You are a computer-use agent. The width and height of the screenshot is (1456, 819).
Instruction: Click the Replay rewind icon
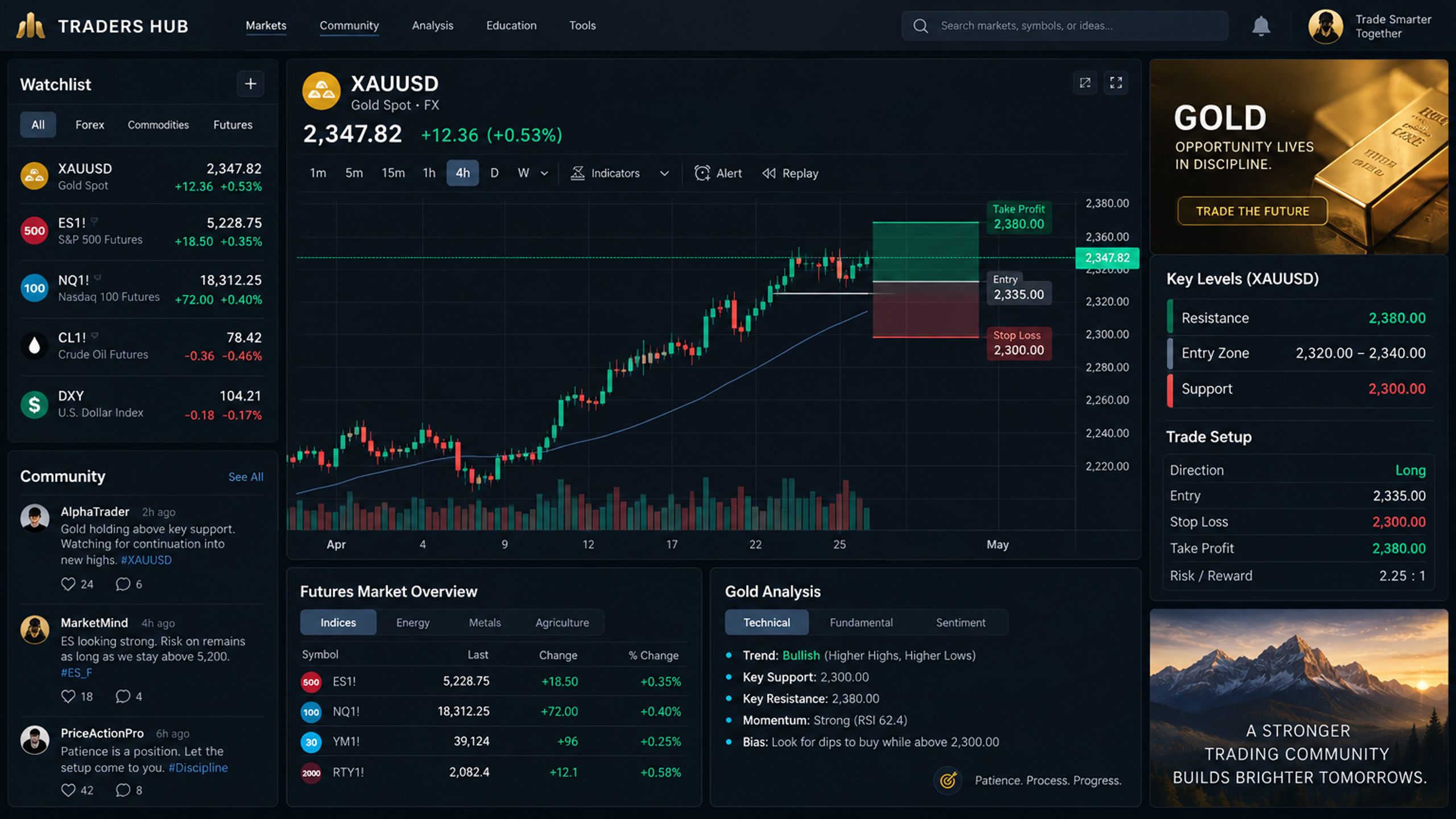point(769,173)
